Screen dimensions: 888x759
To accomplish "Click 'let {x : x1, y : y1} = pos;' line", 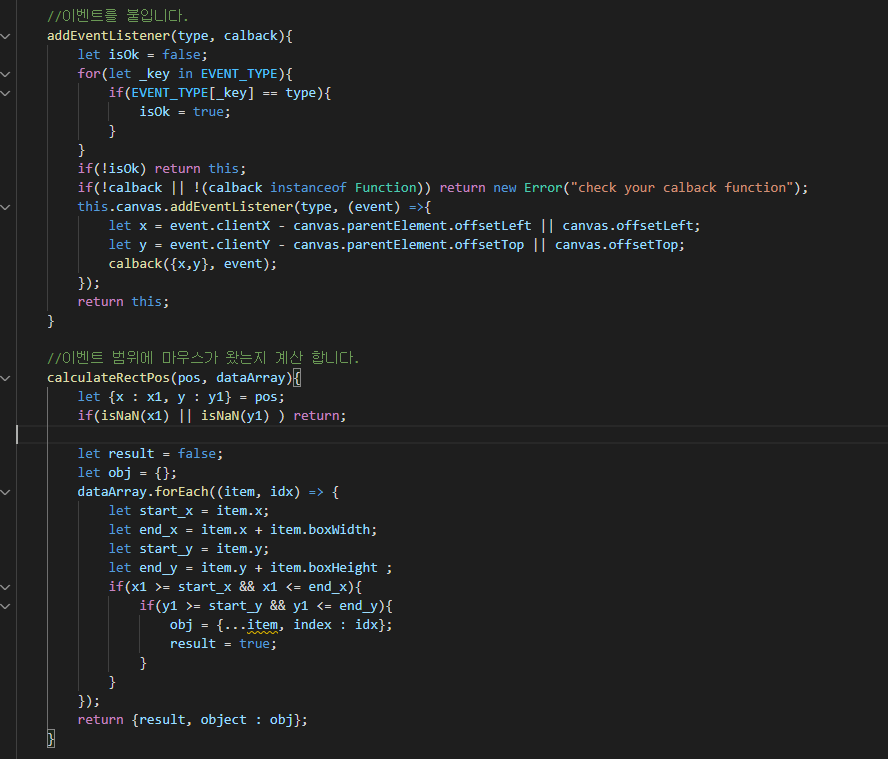I will [x=181, y=396].
